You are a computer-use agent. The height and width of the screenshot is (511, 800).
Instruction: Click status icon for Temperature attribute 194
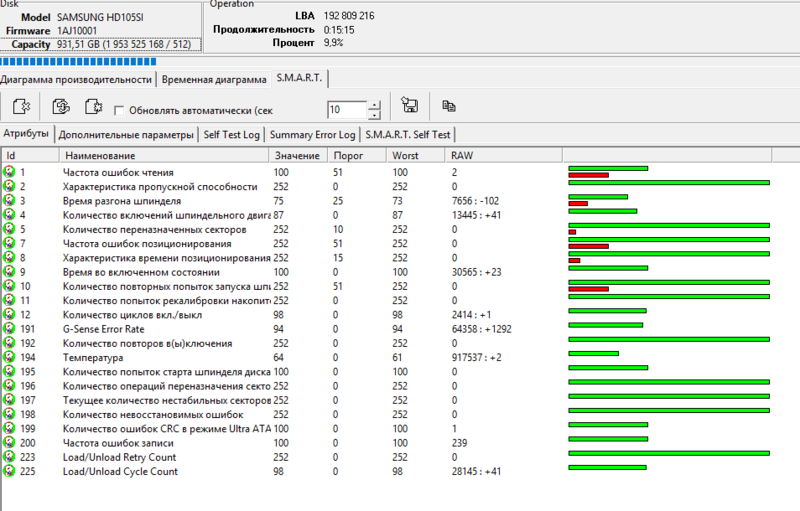pyautogui.click(x=10, y=357)
